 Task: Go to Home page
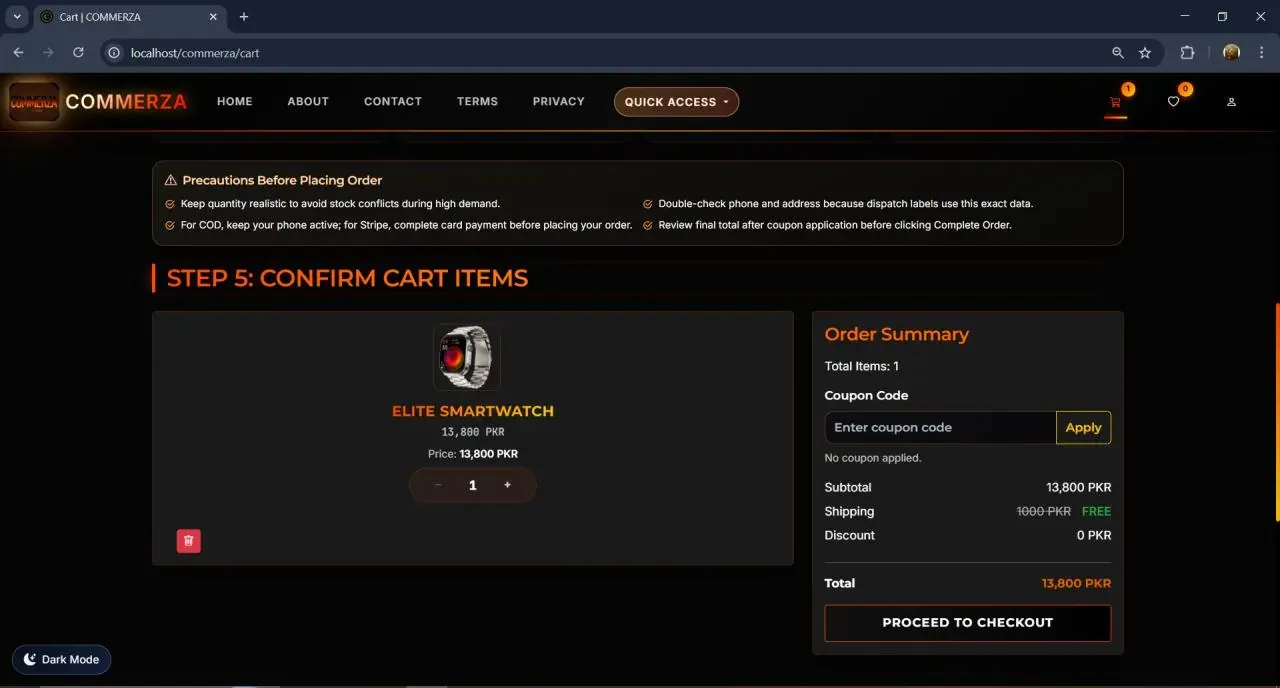click(x=235, y=102)
